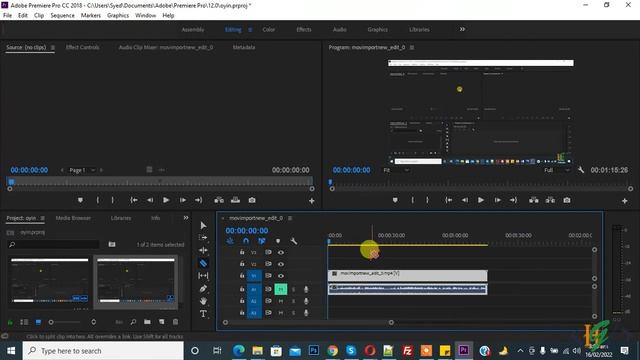The width and height of the screenshot is (640, 360).
Task: Adjust Project panel thumbnail zoom slider
Action: [x=65, y=322]
